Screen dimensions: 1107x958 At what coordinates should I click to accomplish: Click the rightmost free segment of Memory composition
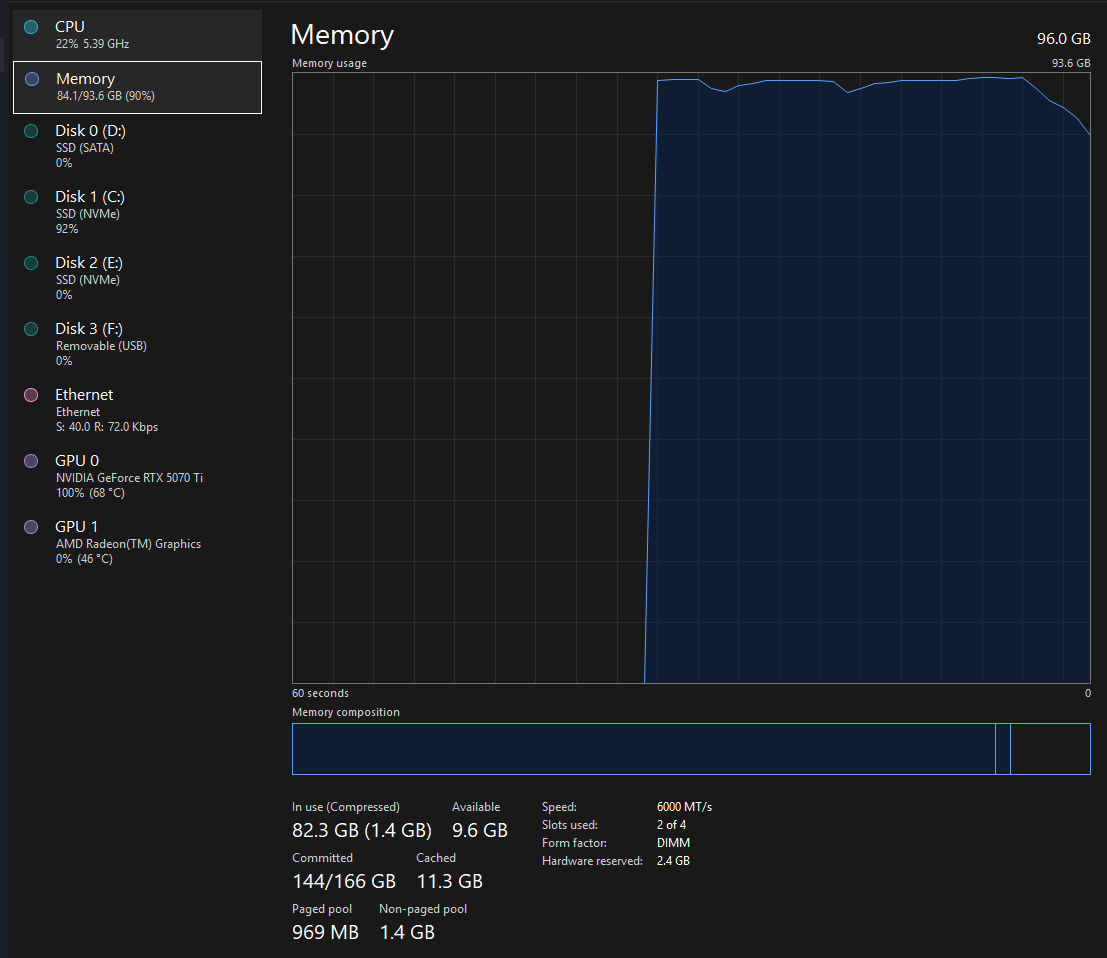(x=1050, y=749)
